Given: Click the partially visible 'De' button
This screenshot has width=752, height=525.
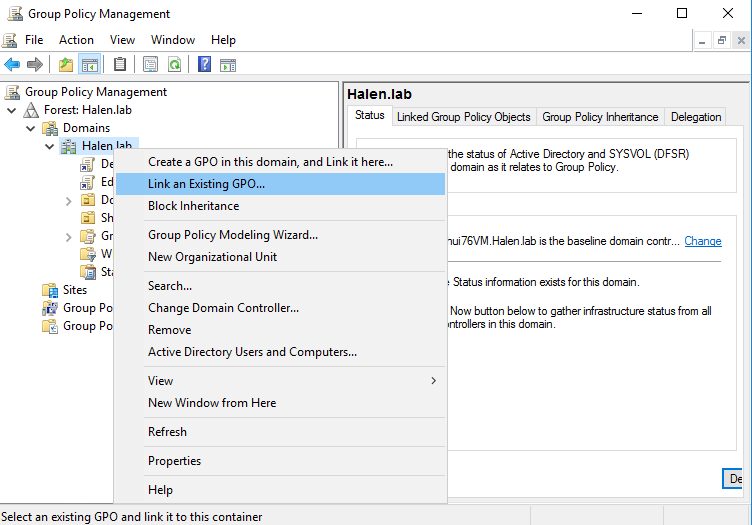Looking at the screenshot, I should [x=733, y=478].
